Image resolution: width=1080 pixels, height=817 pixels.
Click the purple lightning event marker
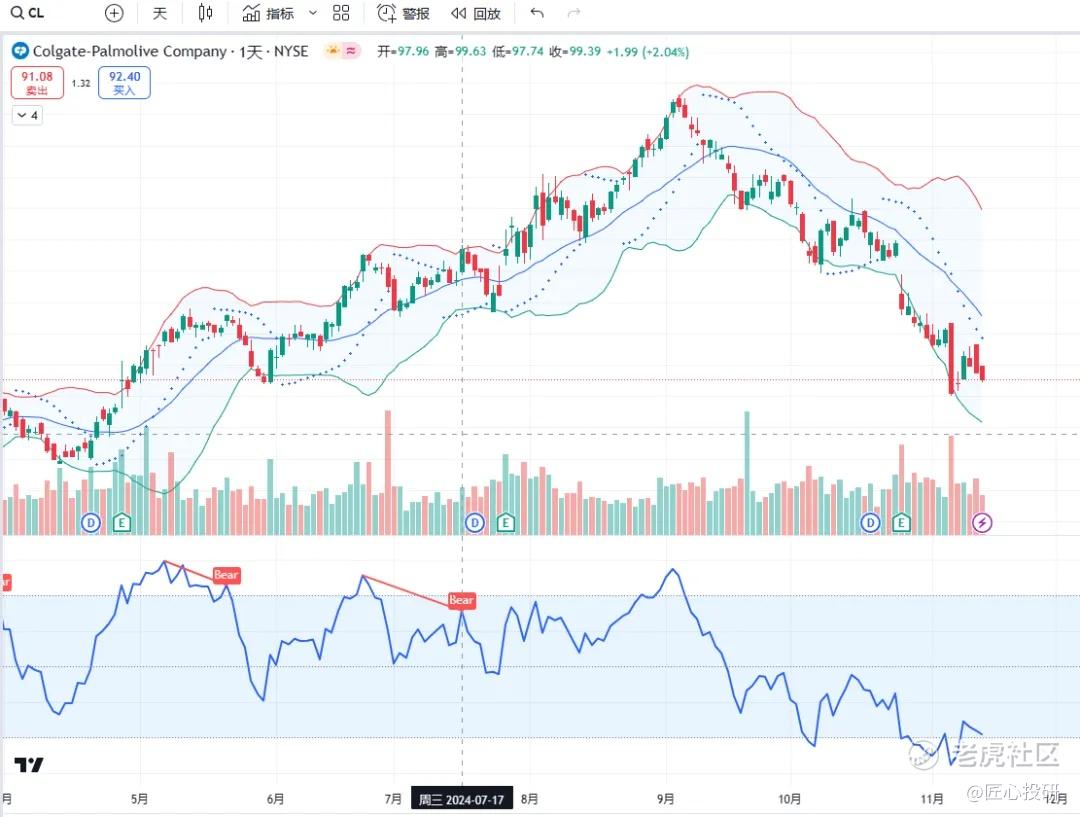point(982,522)
